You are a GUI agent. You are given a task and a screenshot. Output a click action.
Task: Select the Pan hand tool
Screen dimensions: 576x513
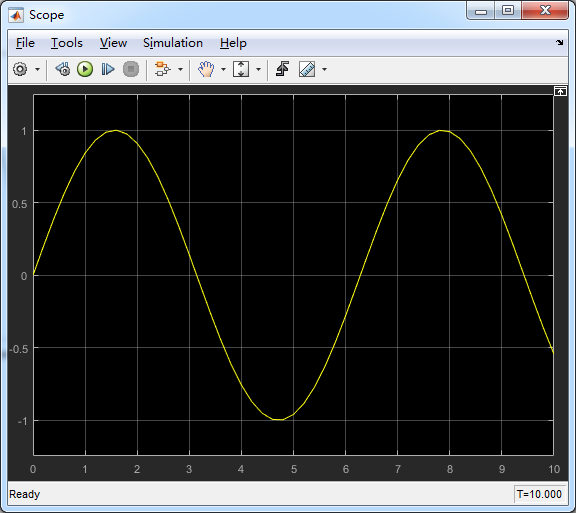click(x=206, y=69)
